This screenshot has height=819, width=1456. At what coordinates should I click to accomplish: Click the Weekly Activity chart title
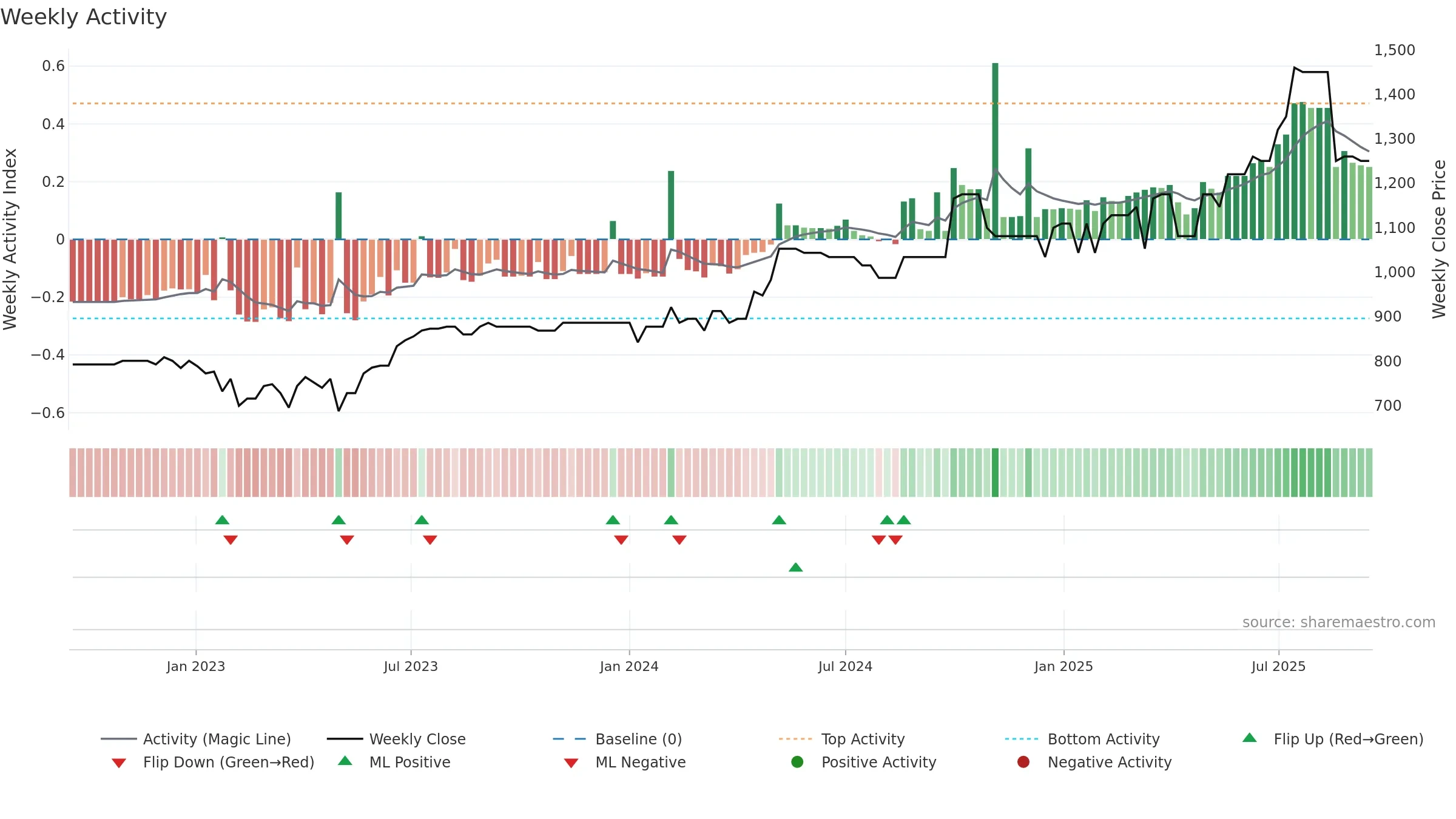point(84,17)
